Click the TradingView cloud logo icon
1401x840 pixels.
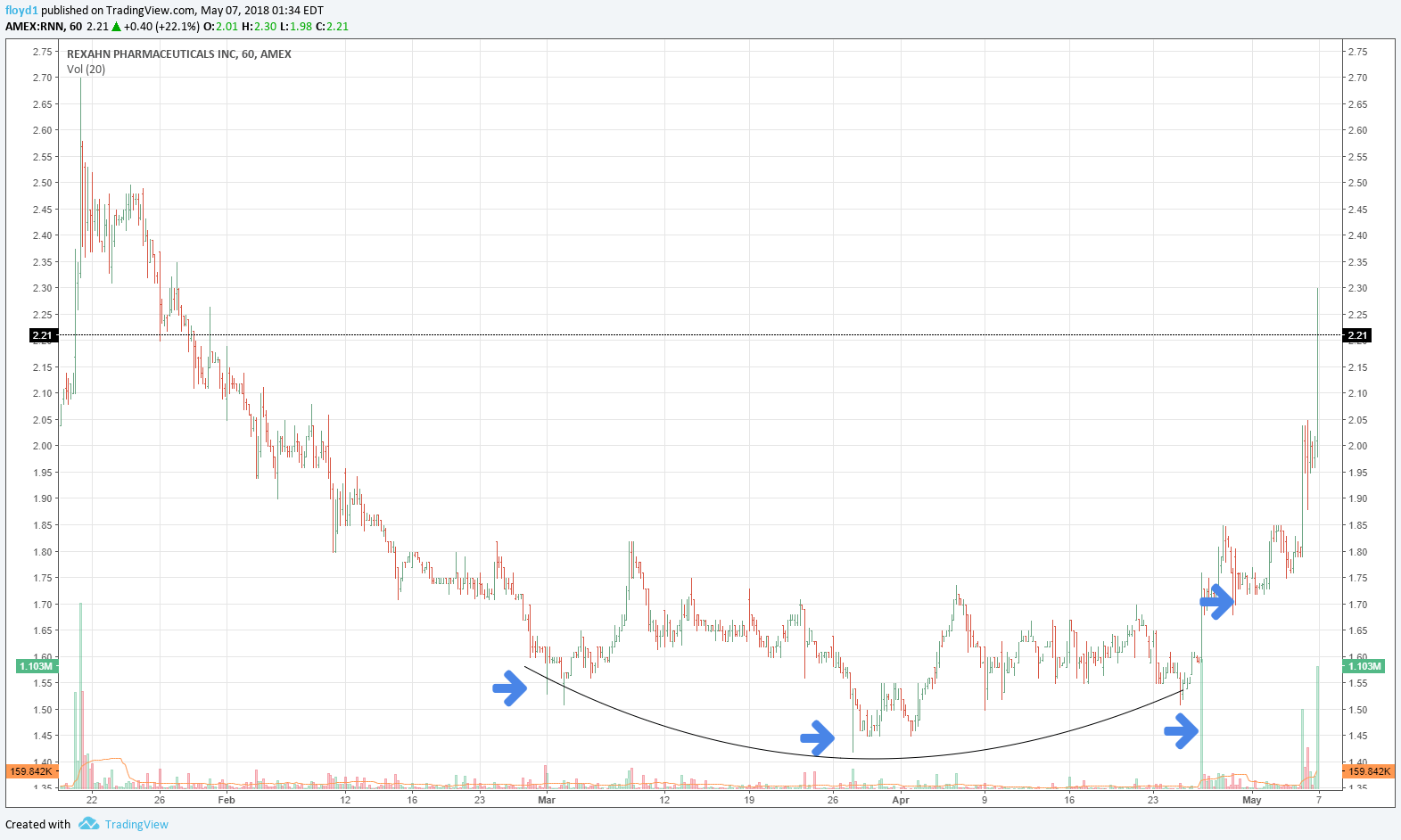[88, 823]
